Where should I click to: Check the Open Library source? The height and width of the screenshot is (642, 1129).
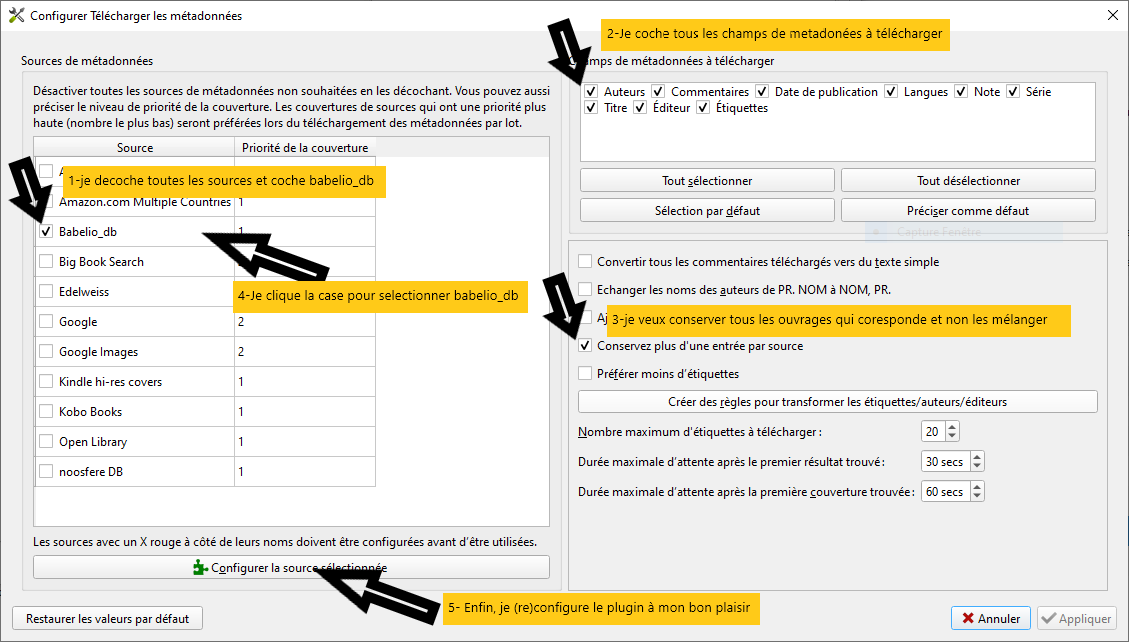[x=46, y=442]
